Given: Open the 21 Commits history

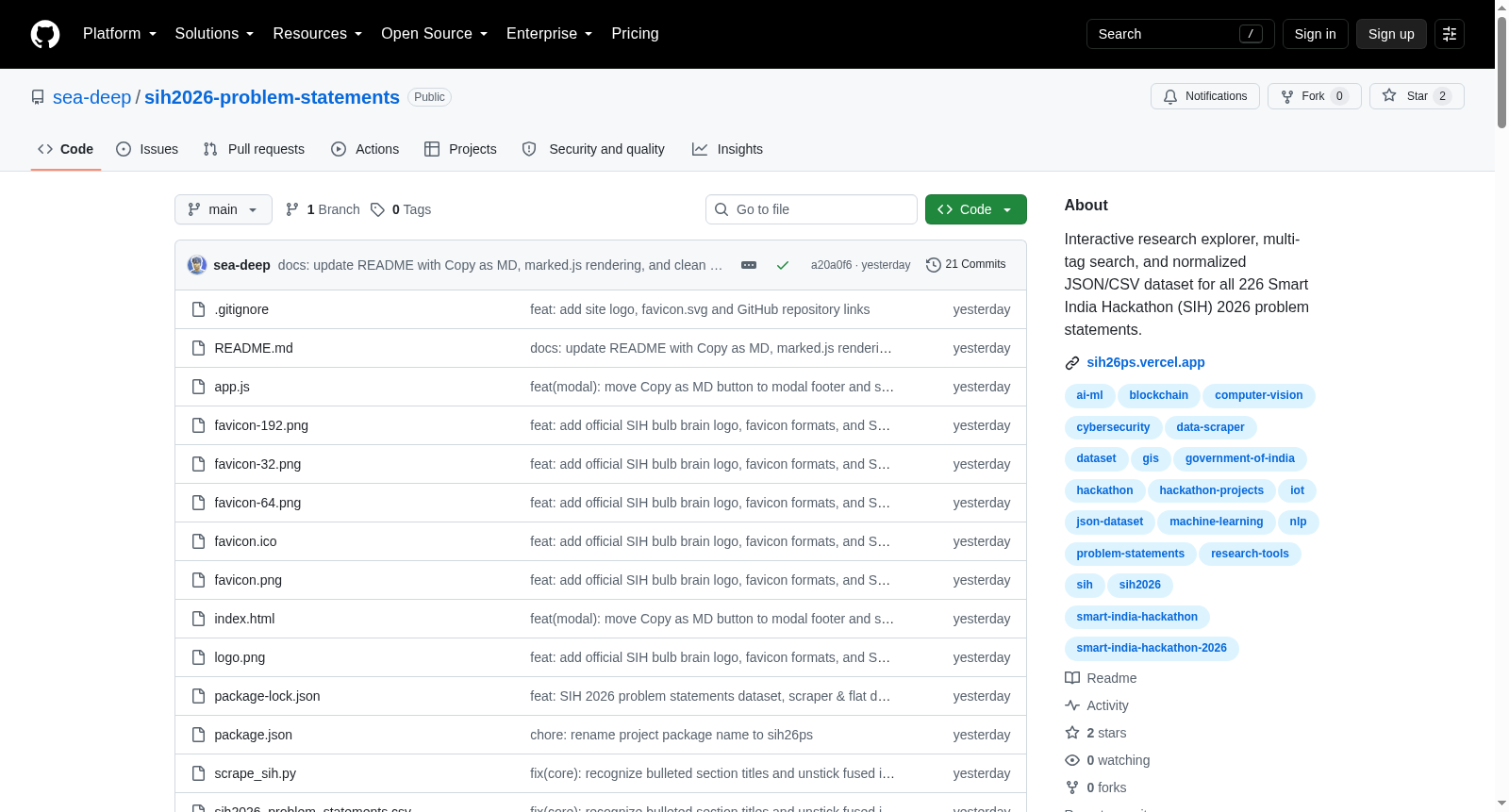Looking at the screenshot, I should (966, 265).
